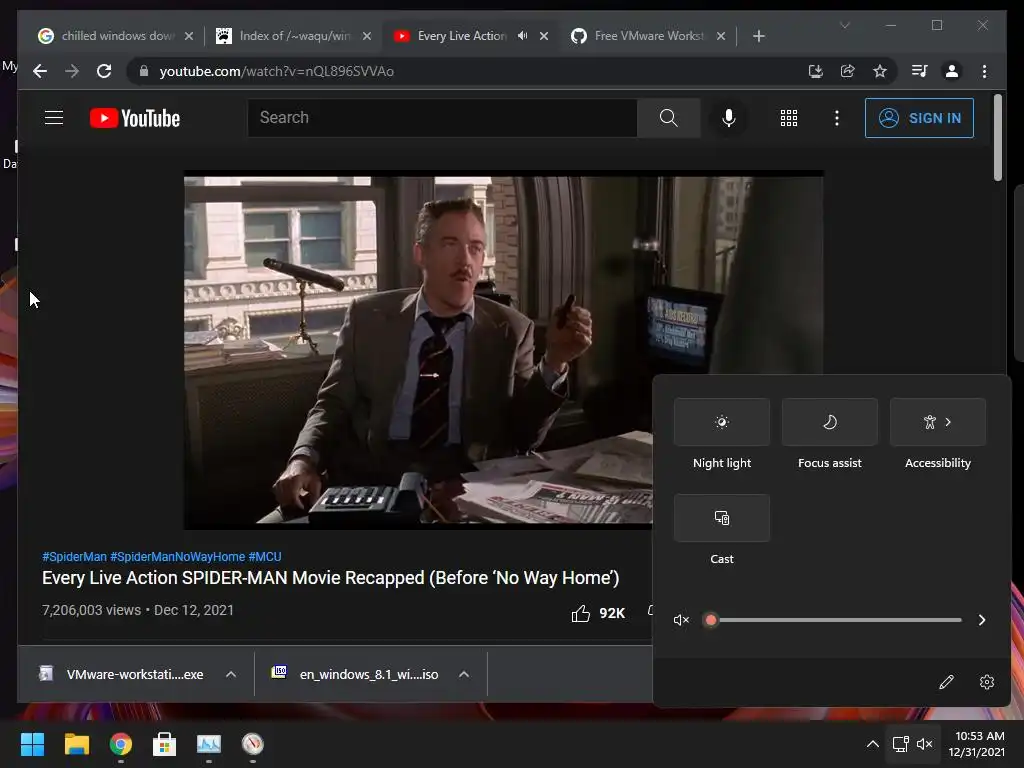The width and height of the screenshot is (1024, 768).
Task: Edit quick settings with pencil icon
Action: 946,682
